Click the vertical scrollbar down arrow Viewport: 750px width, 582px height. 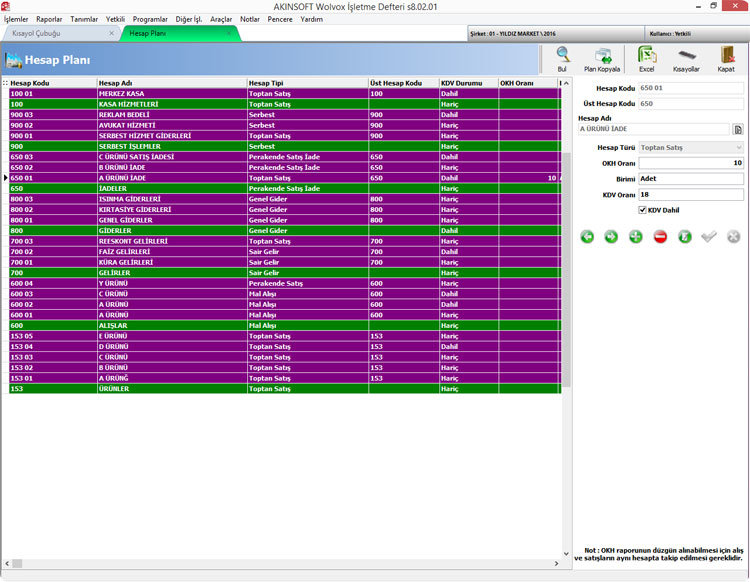[566, 554]
